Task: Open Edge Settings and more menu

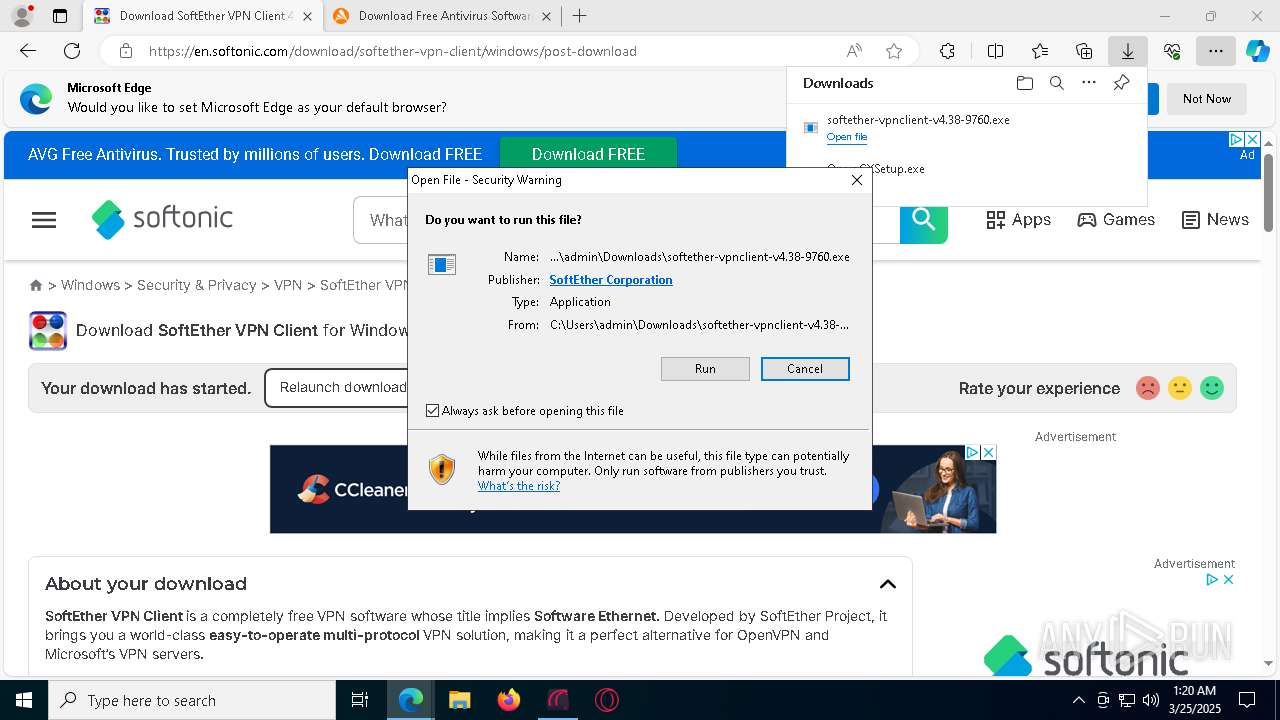Action: 1215,51
